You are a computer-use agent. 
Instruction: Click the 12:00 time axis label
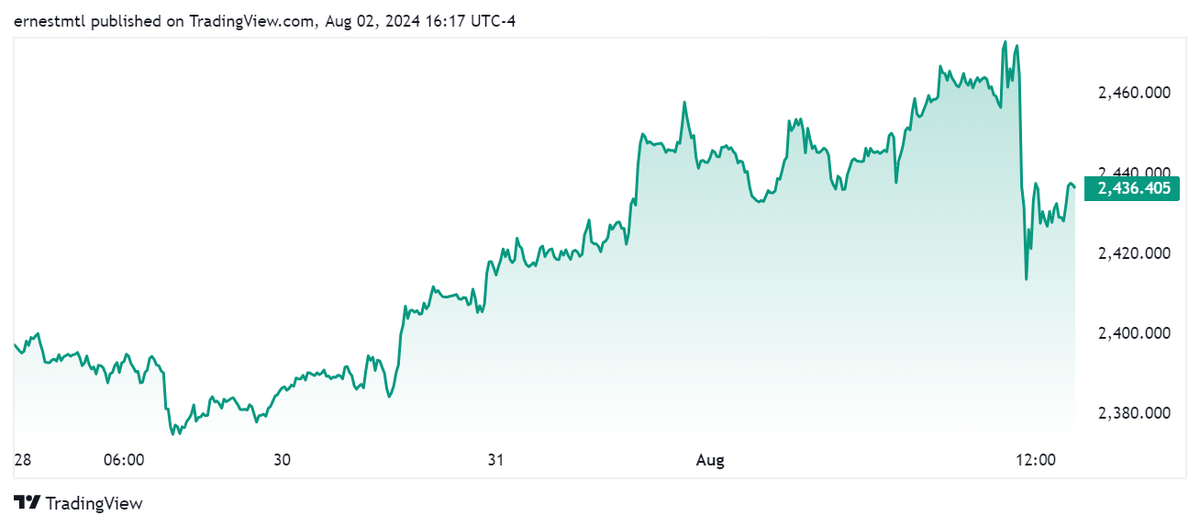[1036, 460]
